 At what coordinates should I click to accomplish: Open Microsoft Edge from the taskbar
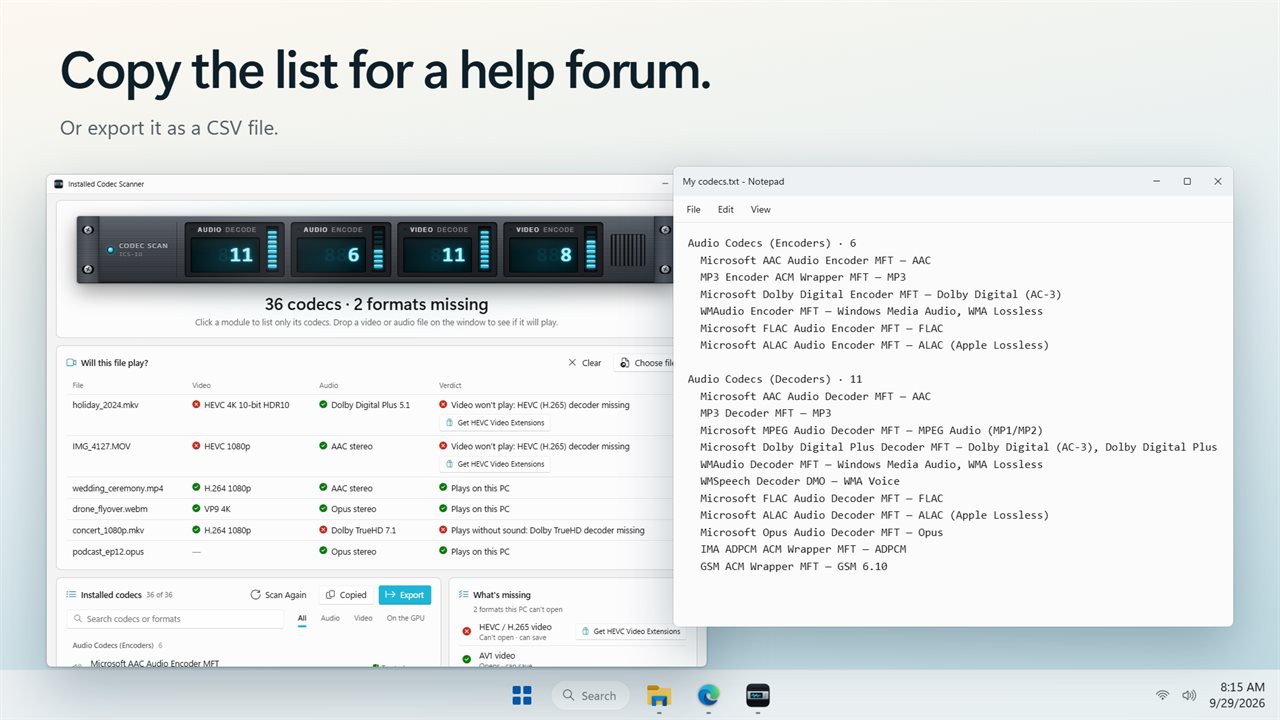point(709,695)
